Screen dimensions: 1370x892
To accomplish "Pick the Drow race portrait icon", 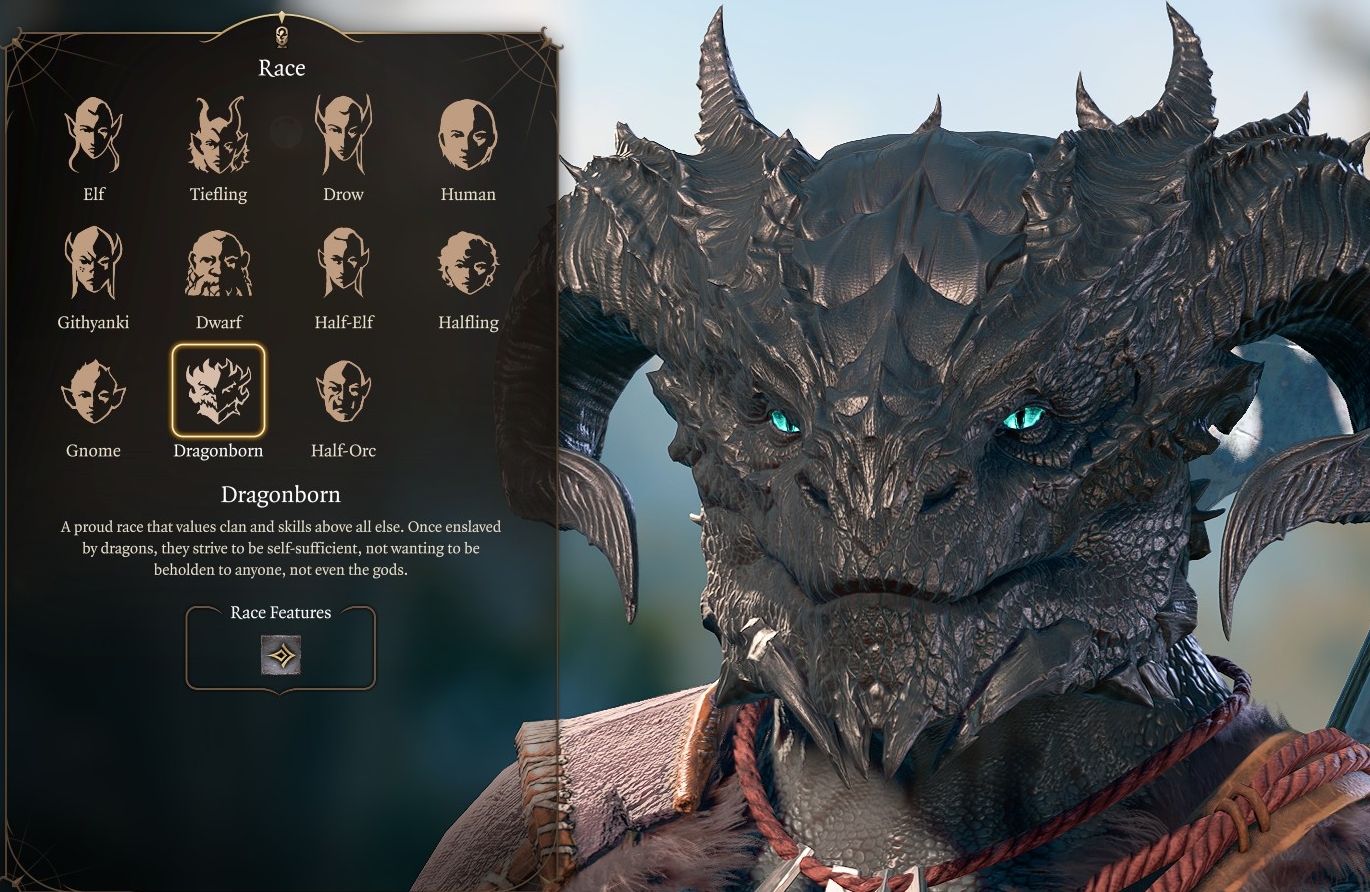I will pyautogui.click(x=343, y=134).
